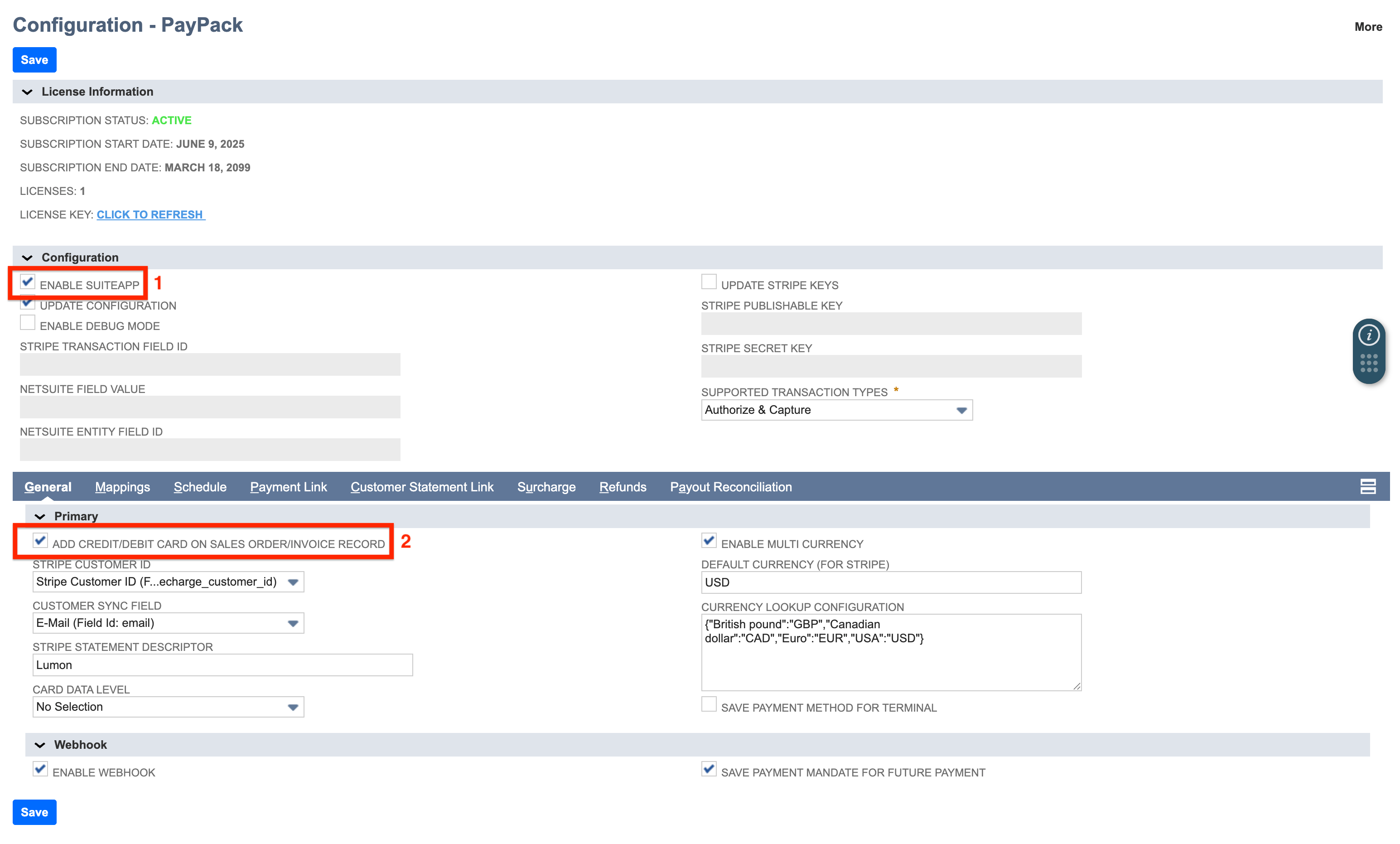Screen dimensions: 1400x844
Task: Uncheck ENABLE WEBHOOK
Action: [40, 769]
